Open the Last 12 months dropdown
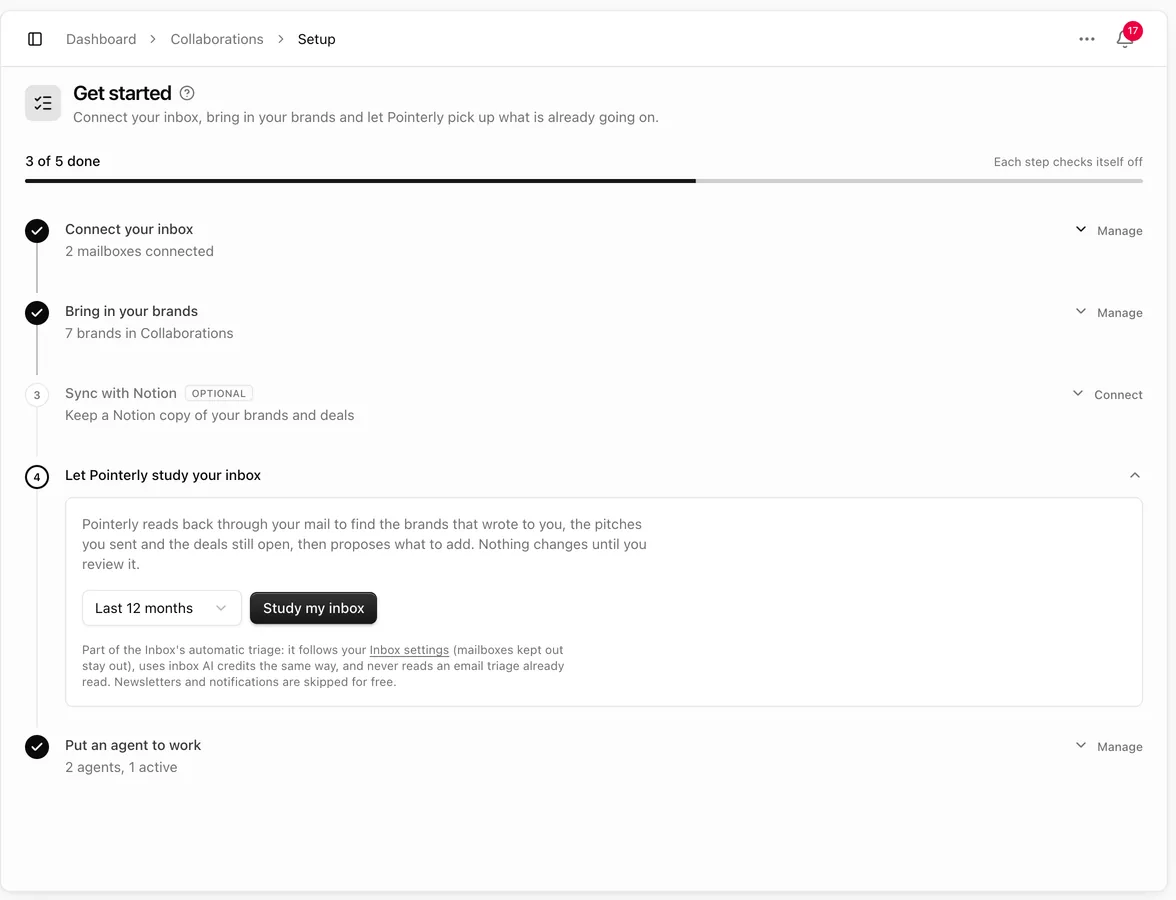 coord(162,608)
